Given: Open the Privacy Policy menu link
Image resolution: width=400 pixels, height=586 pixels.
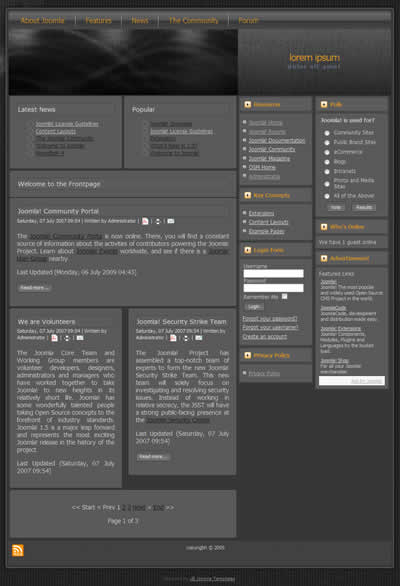Looking at the screenshot, I should pos(264,373).
